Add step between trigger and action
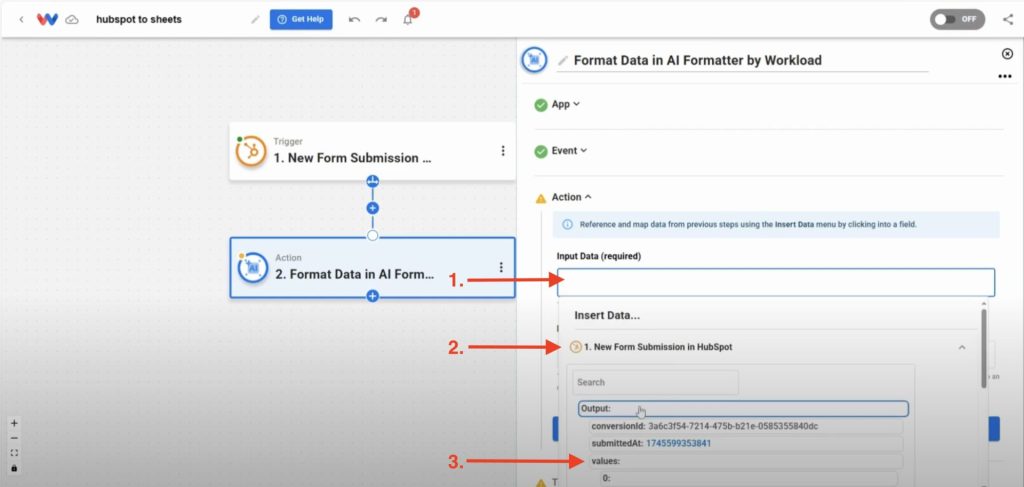The image size is (1024, 487). (372, 208)
